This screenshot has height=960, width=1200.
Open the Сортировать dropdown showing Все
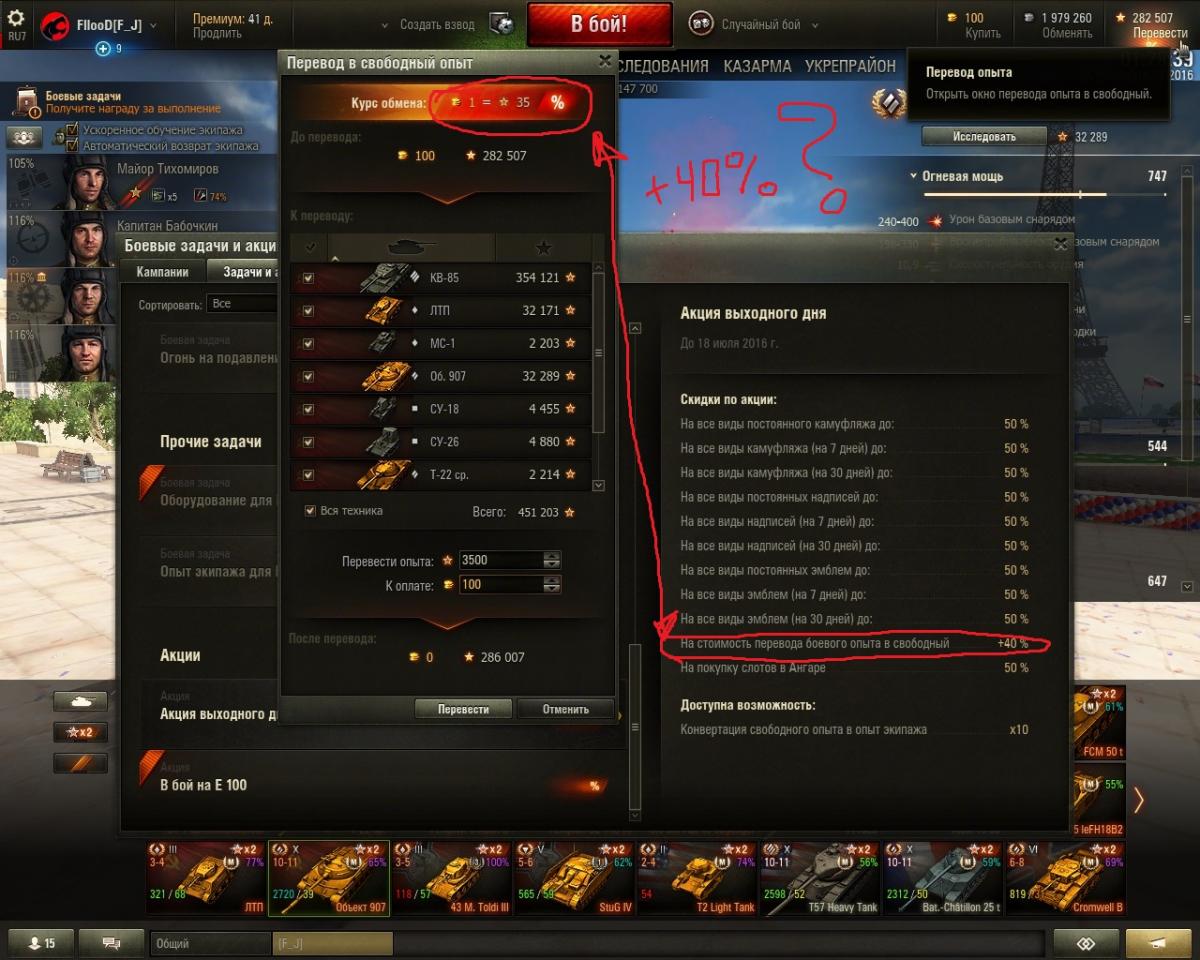[x=242, y=303]
